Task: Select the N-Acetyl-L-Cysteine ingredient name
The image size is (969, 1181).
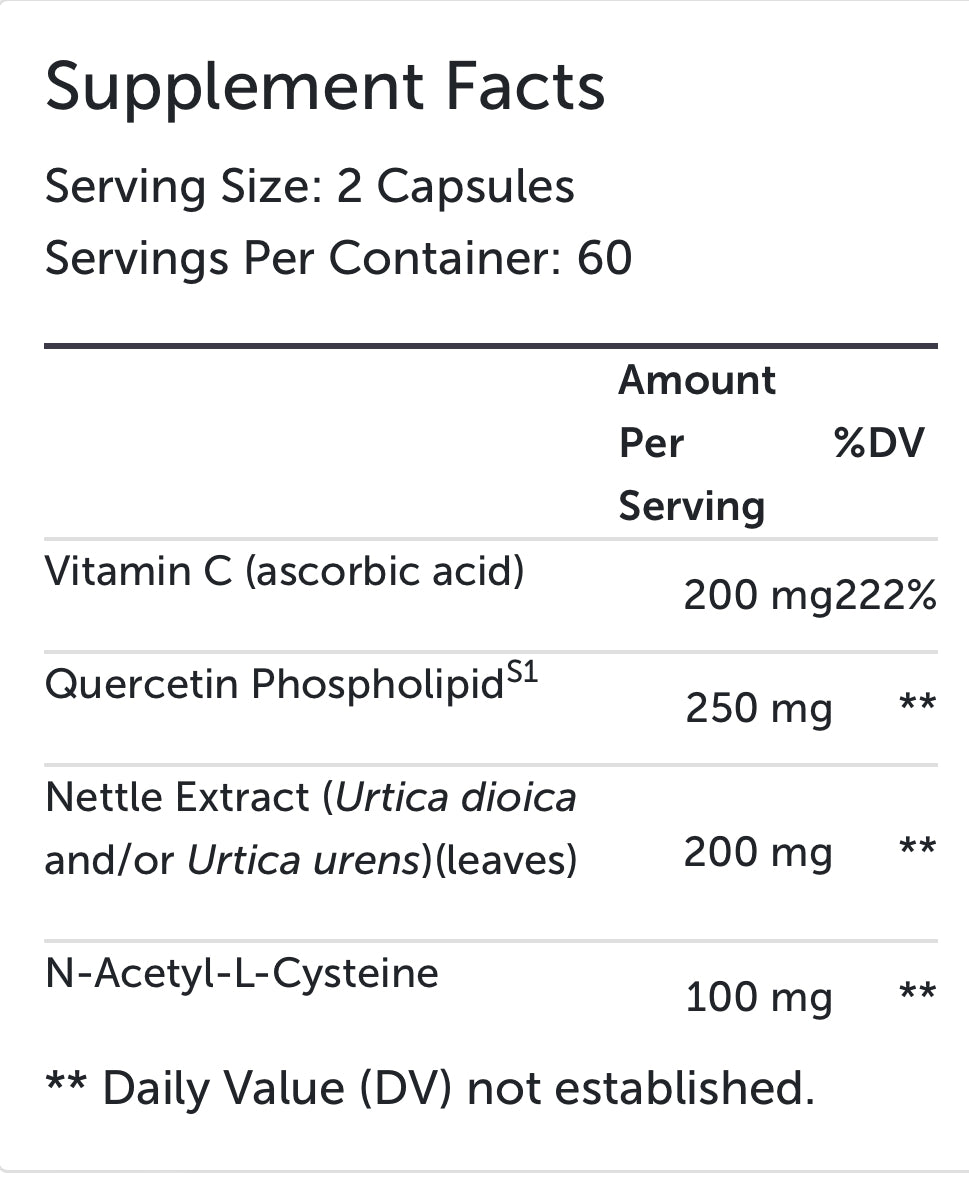Action: click(242, 973)
